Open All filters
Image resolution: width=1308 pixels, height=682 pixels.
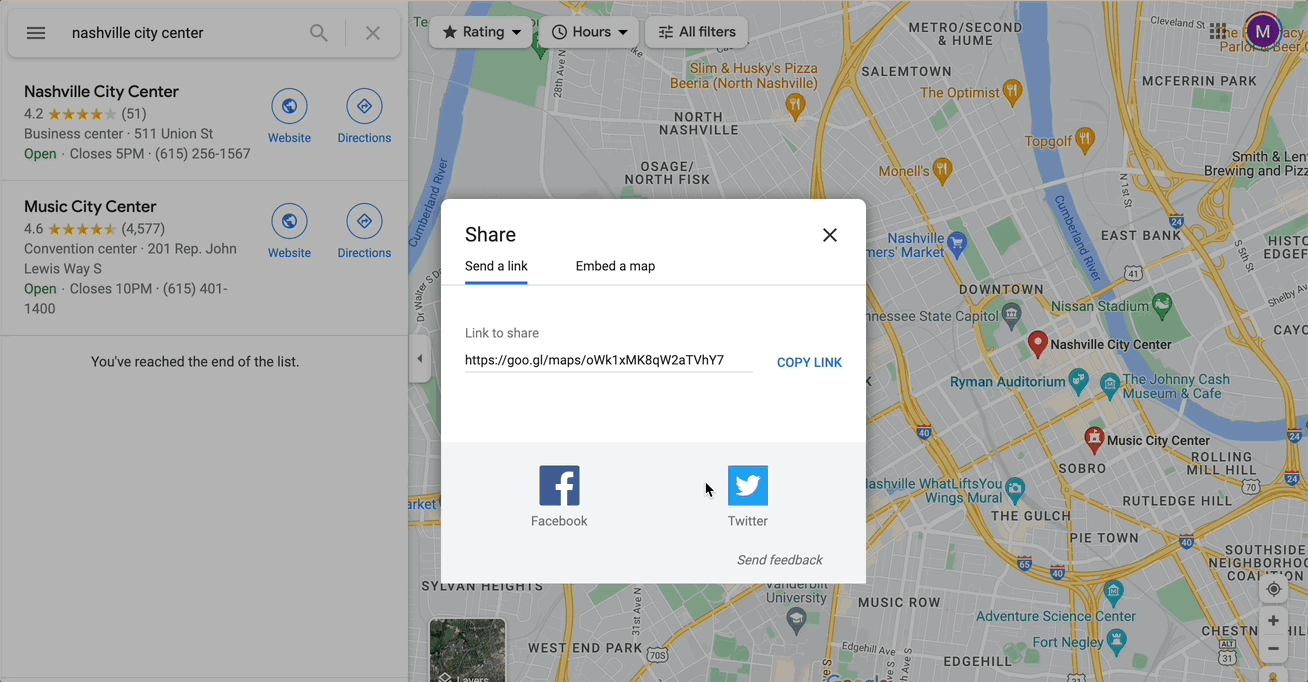[x=697, y=31]
